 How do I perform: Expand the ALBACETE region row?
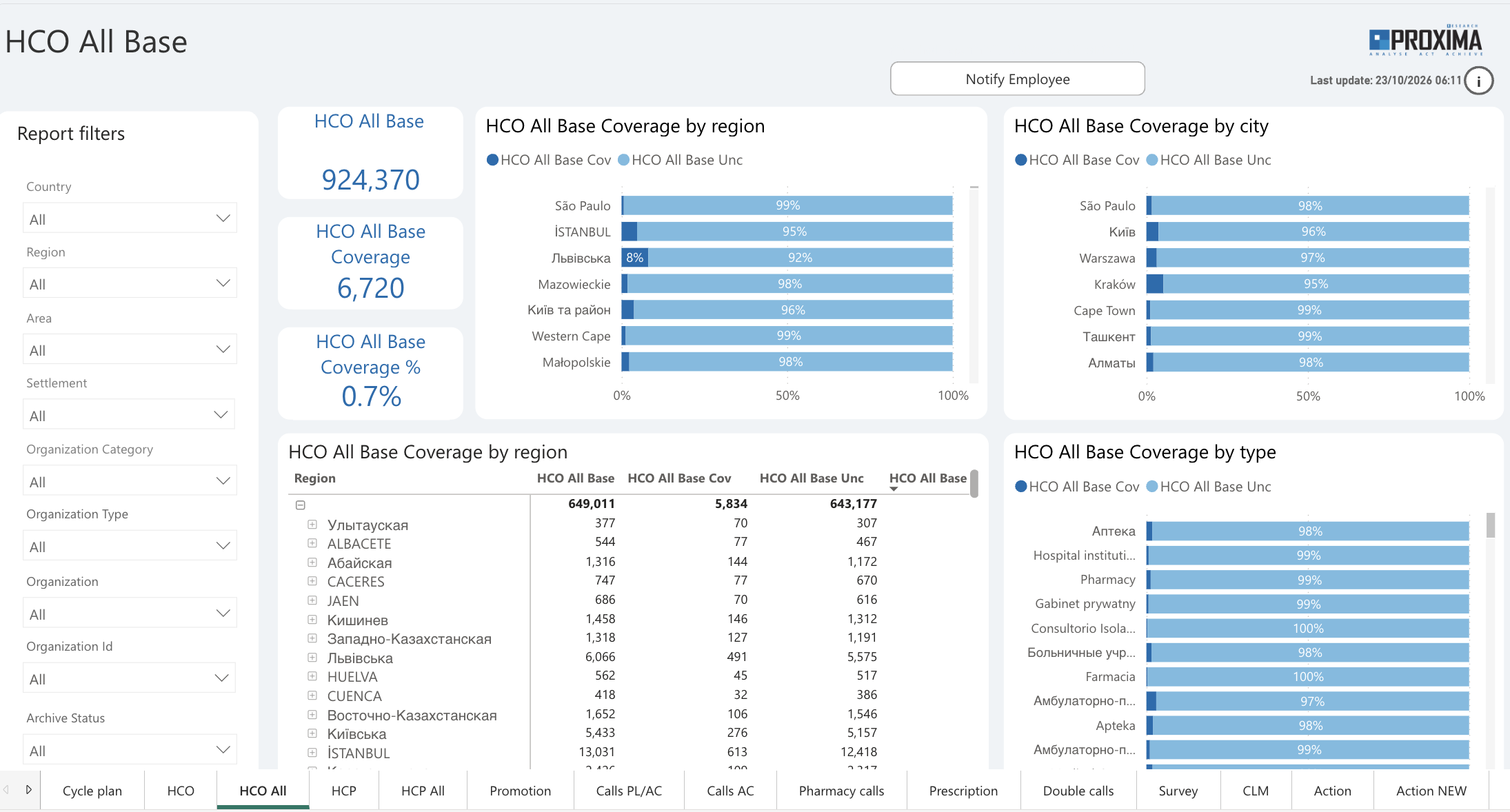pos(312,543)
